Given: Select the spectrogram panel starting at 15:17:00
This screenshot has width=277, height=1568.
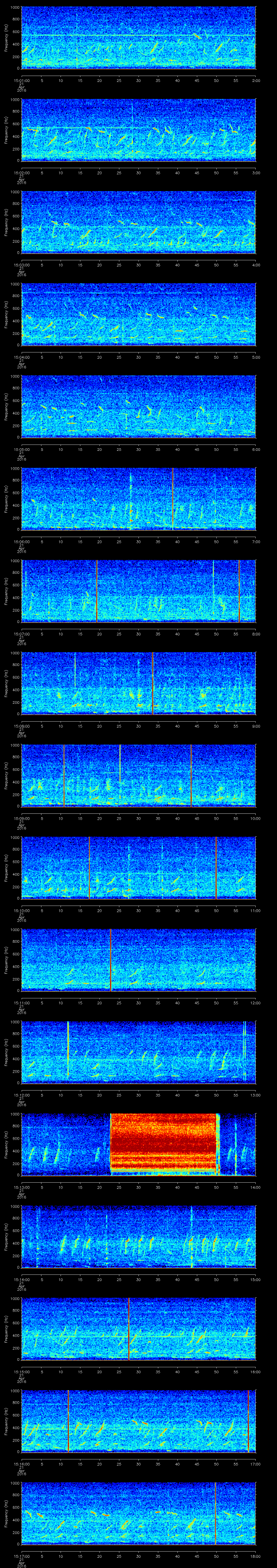Looking at the screenshot, I should (139, 1513).
